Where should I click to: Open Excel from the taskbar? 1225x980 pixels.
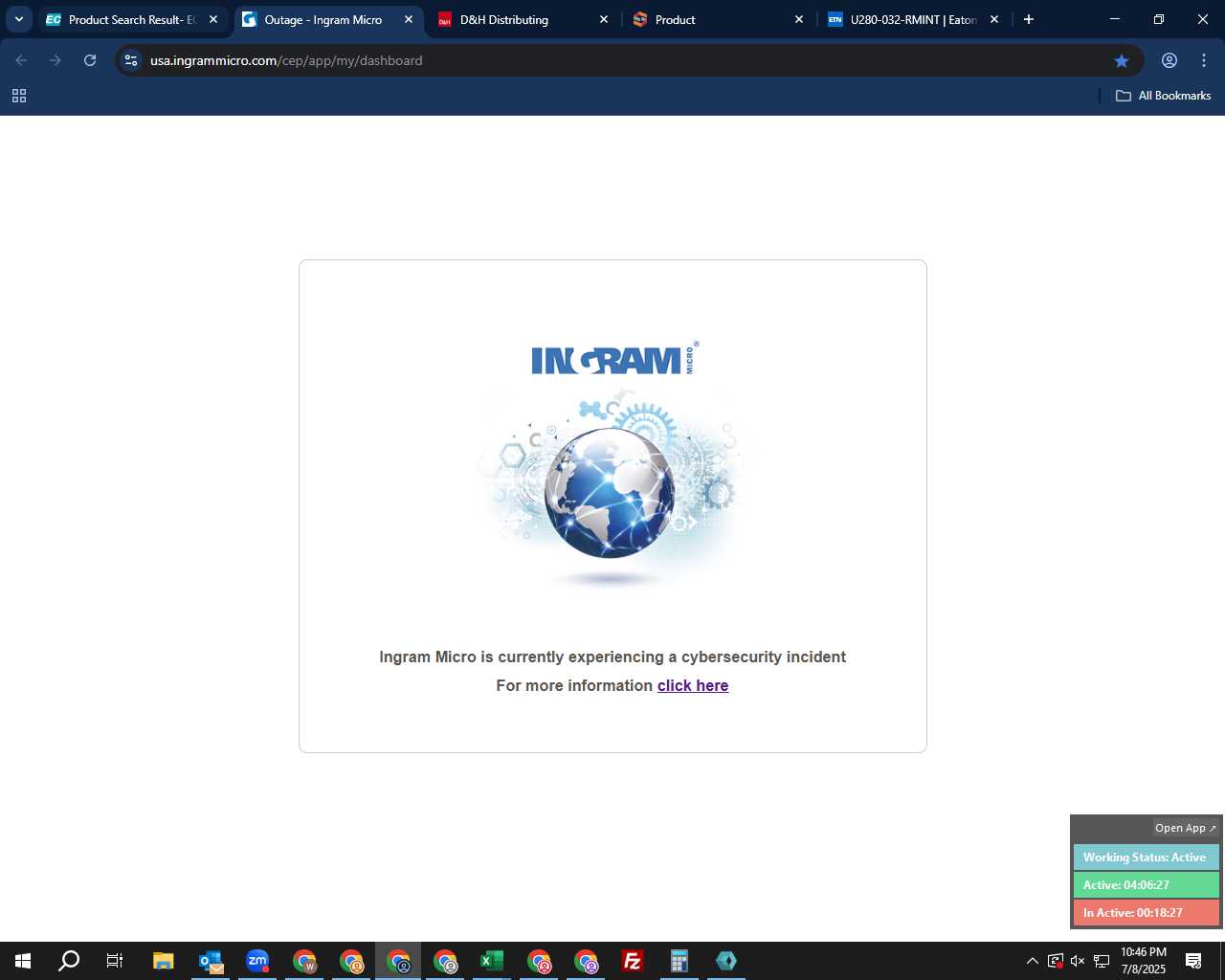(x=492, y=961)
